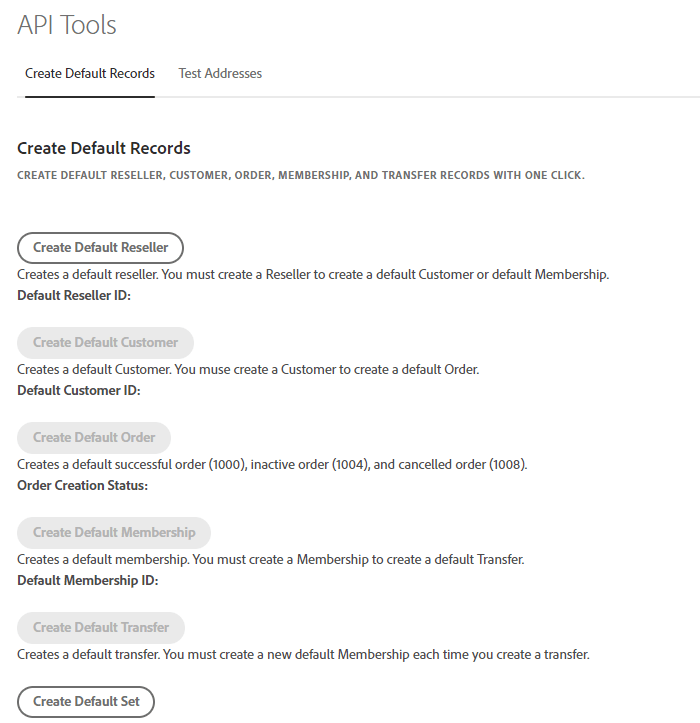Click the default reseller description text
Viewport: 700px width, 723px height.
click(x=312, y=274)
